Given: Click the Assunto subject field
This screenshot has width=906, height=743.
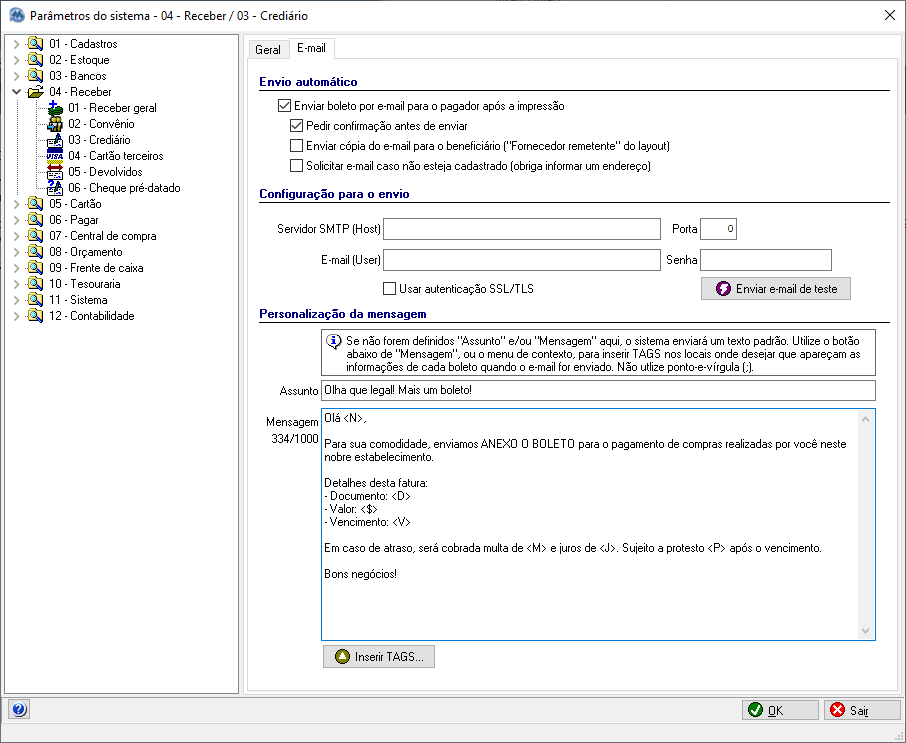Looking at the screenshot, I should (x=598, y=390).
